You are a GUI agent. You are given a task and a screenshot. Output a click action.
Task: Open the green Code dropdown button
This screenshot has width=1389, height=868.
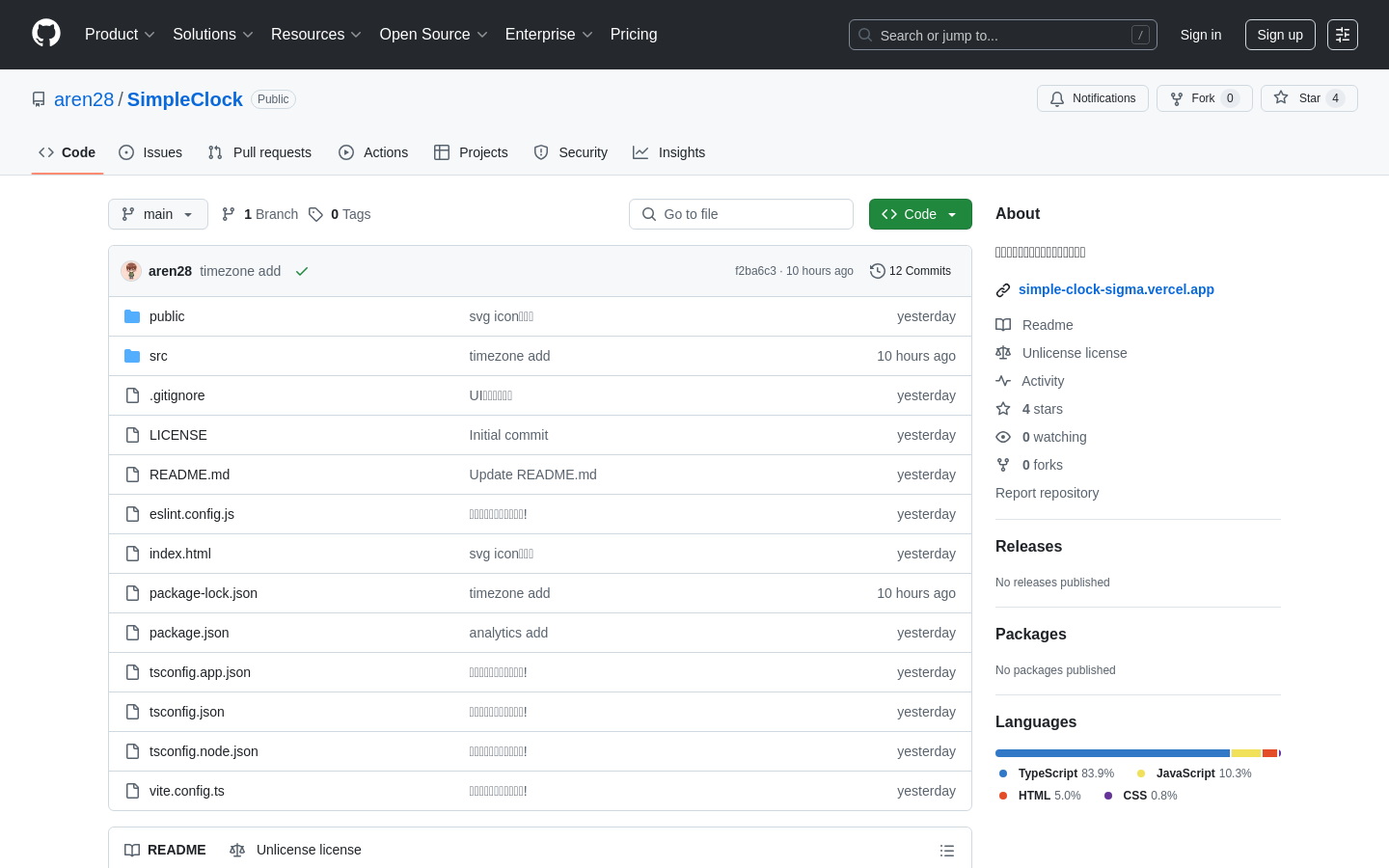[x=920, y=214]
